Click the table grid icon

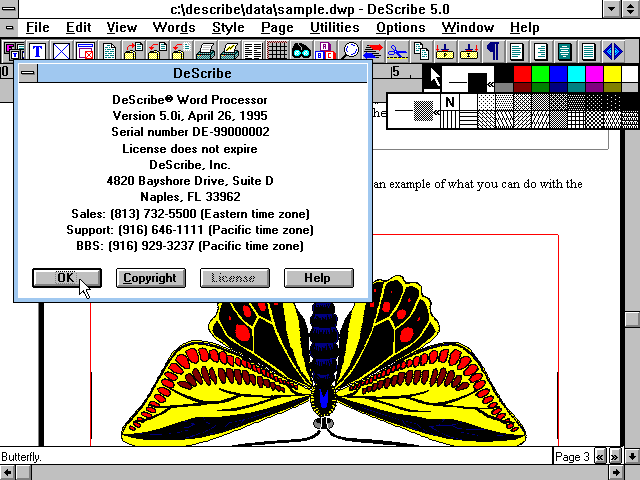pyautogui.click(x=277, y=51)
